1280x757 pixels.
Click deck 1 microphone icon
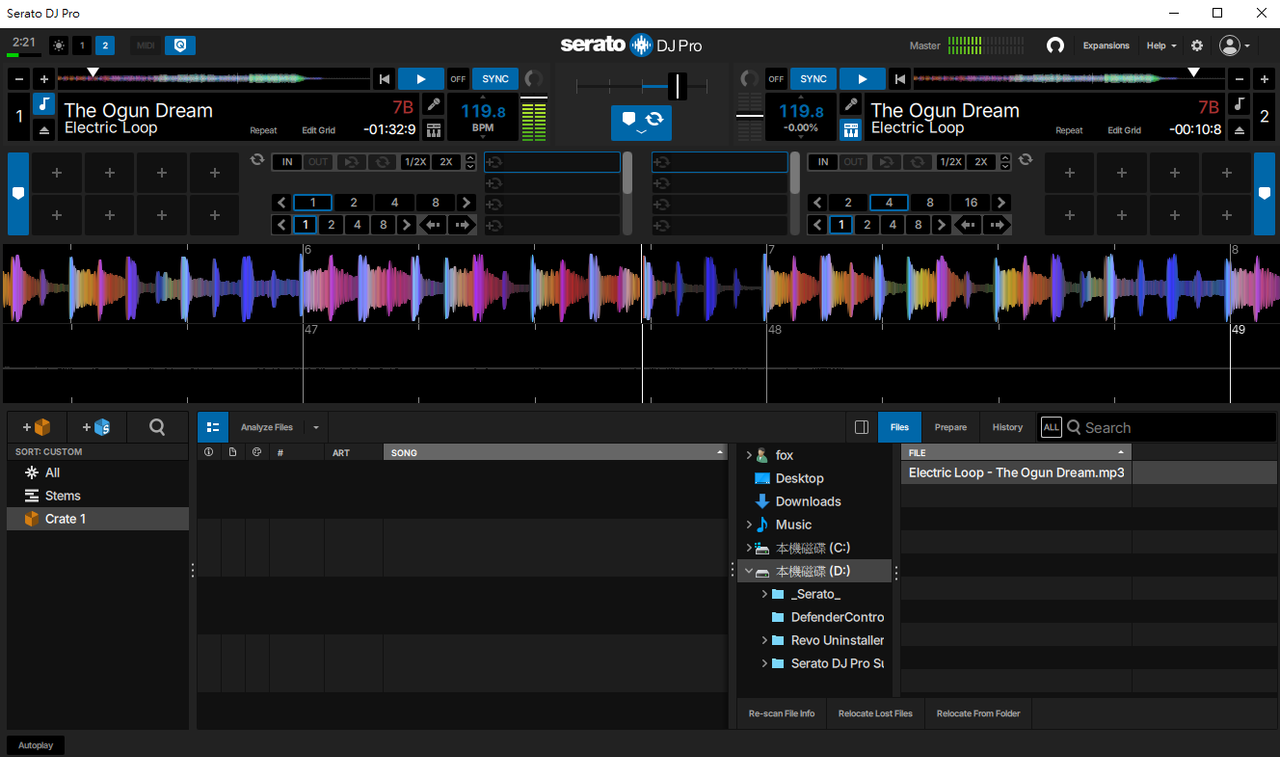tap(433, 105)
